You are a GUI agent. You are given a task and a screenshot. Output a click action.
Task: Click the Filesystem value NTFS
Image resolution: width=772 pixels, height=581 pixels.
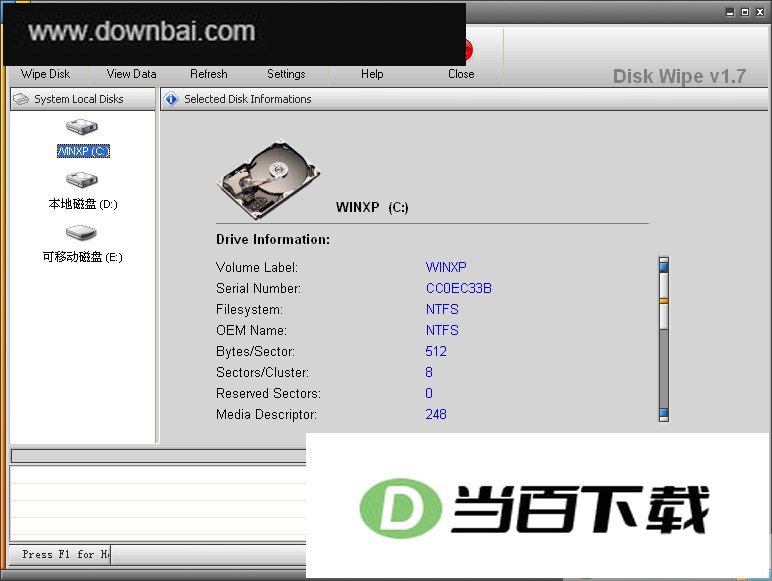pos(442,309)
